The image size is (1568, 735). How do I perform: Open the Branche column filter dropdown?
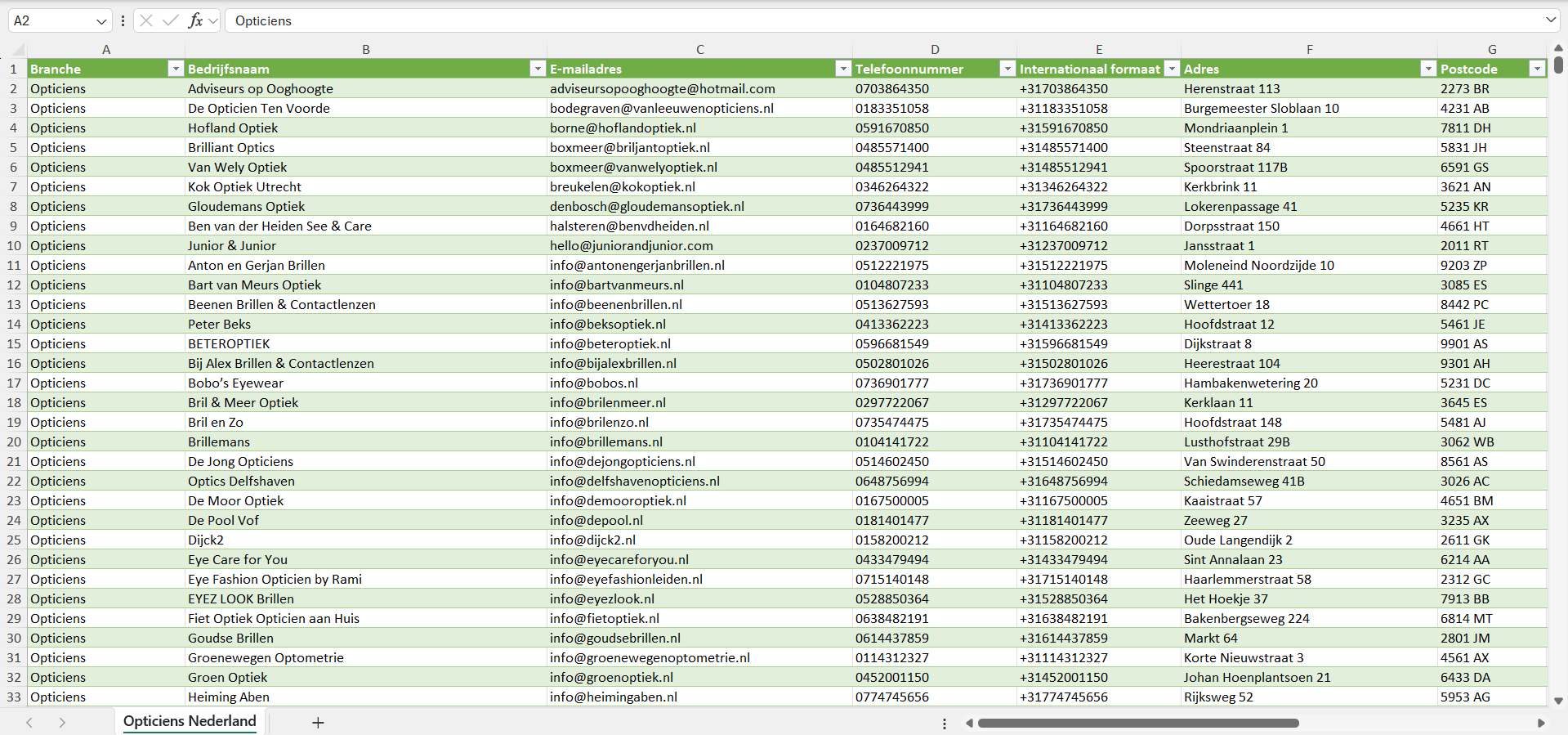(x=175, y=69)
